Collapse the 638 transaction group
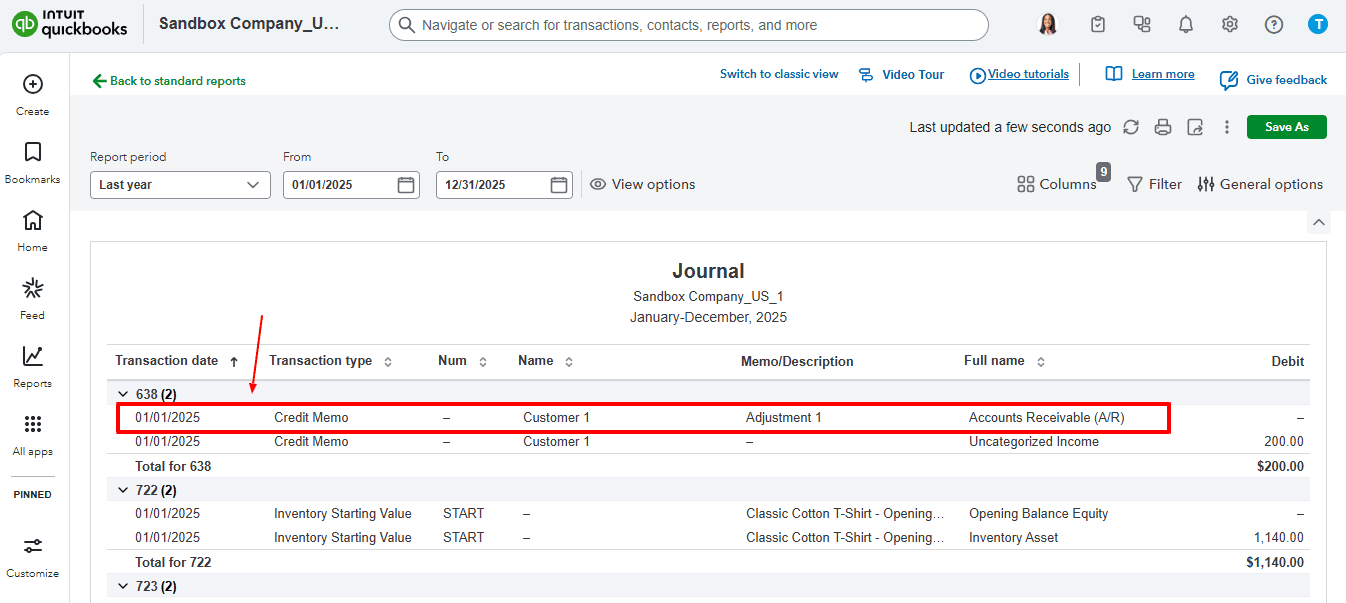The image size is (1346, 603). [123, 394]
